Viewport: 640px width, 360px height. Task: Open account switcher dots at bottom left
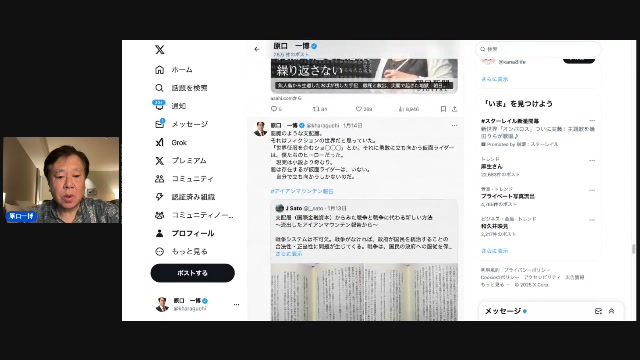click(x=236, y=304)
